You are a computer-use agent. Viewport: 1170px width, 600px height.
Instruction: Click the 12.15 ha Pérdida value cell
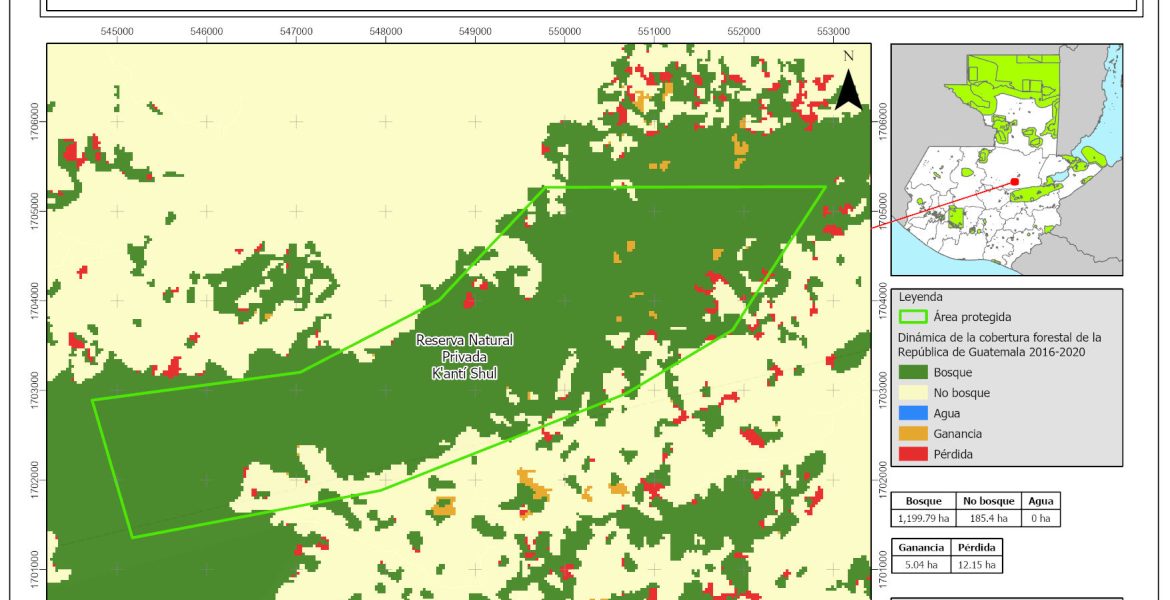coord(975,565)
